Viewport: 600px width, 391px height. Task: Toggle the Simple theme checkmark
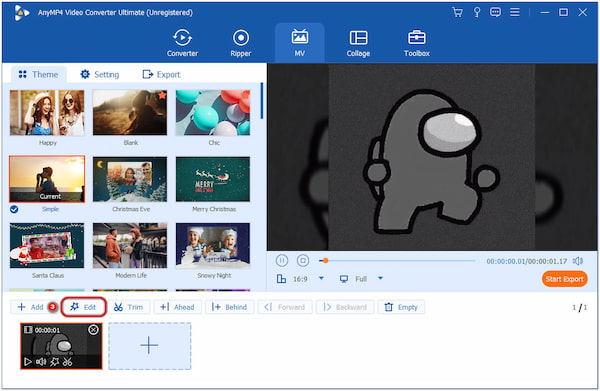(14, 209)
